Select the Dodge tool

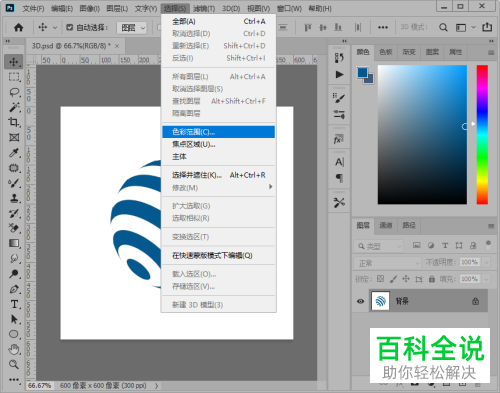14,274
